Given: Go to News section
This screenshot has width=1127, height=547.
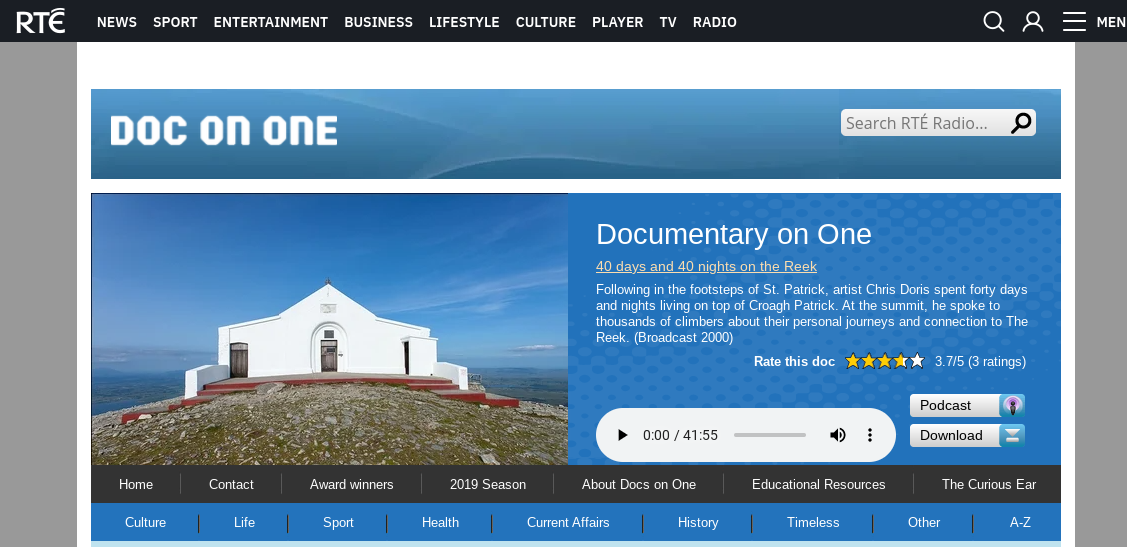Looking at the screenshot, I should pos(116,22).
